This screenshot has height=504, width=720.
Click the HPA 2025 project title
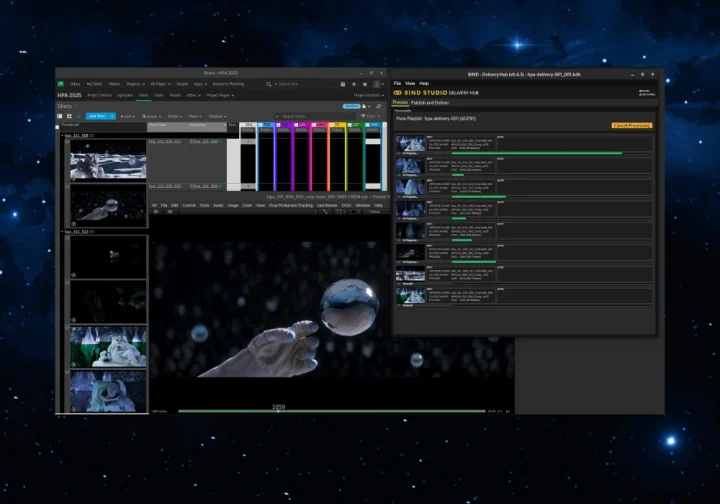[69, 95]
